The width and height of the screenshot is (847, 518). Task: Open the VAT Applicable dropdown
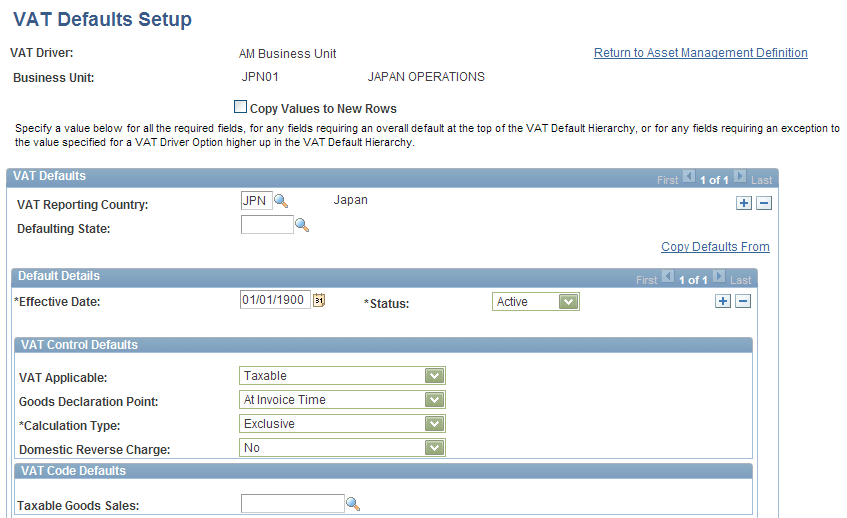(342, 375)
